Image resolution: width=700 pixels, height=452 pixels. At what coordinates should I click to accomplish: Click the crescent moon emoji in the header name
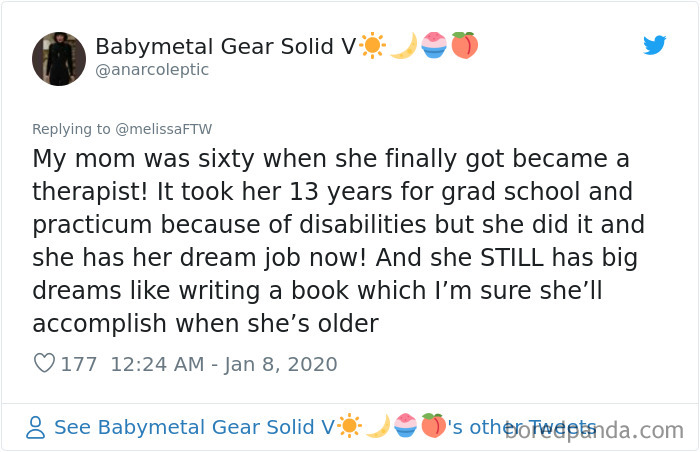coord(403,46)
